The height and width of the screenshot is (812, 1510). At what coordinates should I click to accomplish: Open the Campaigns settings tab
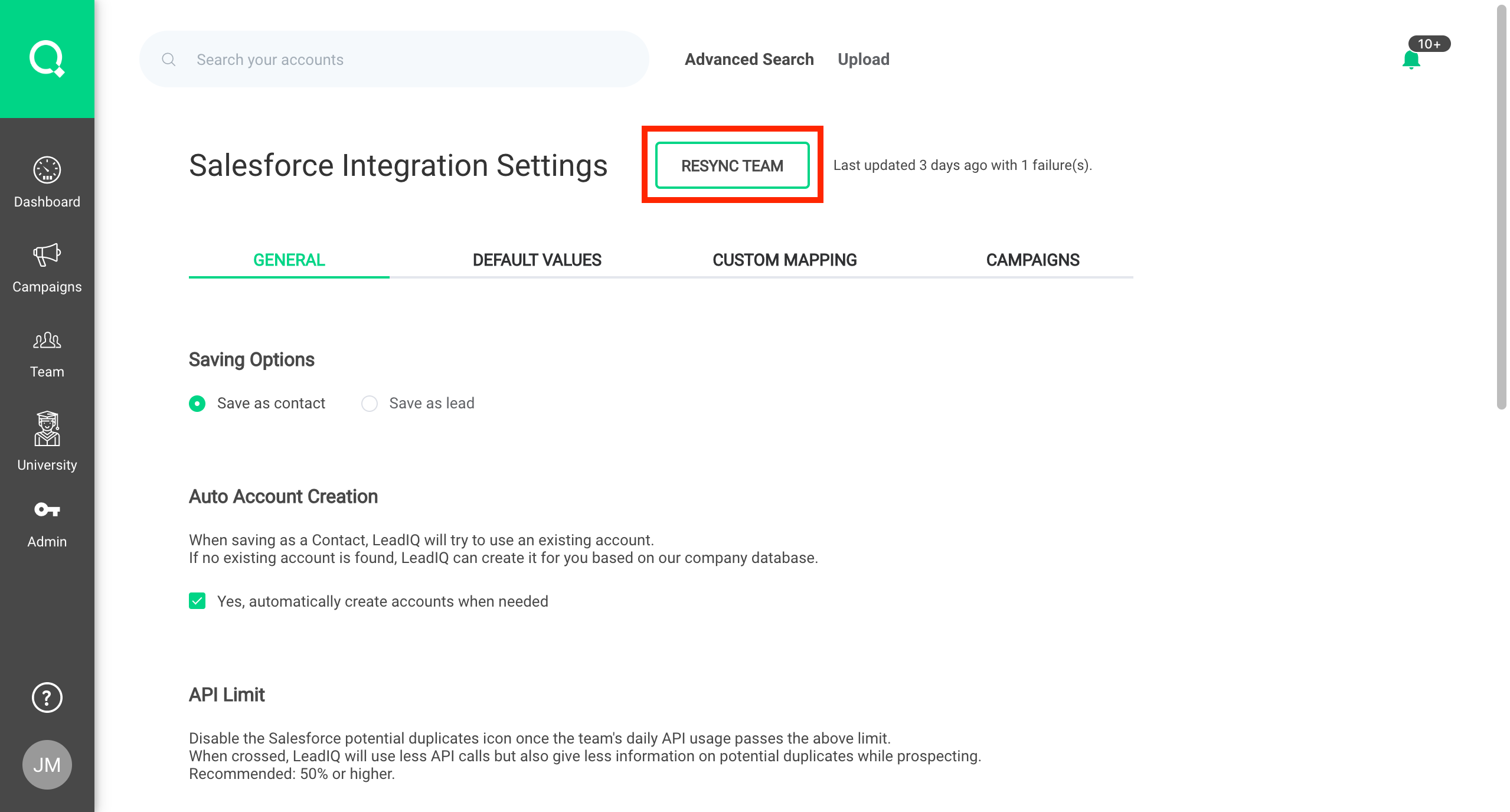[x=1032, y=260]
